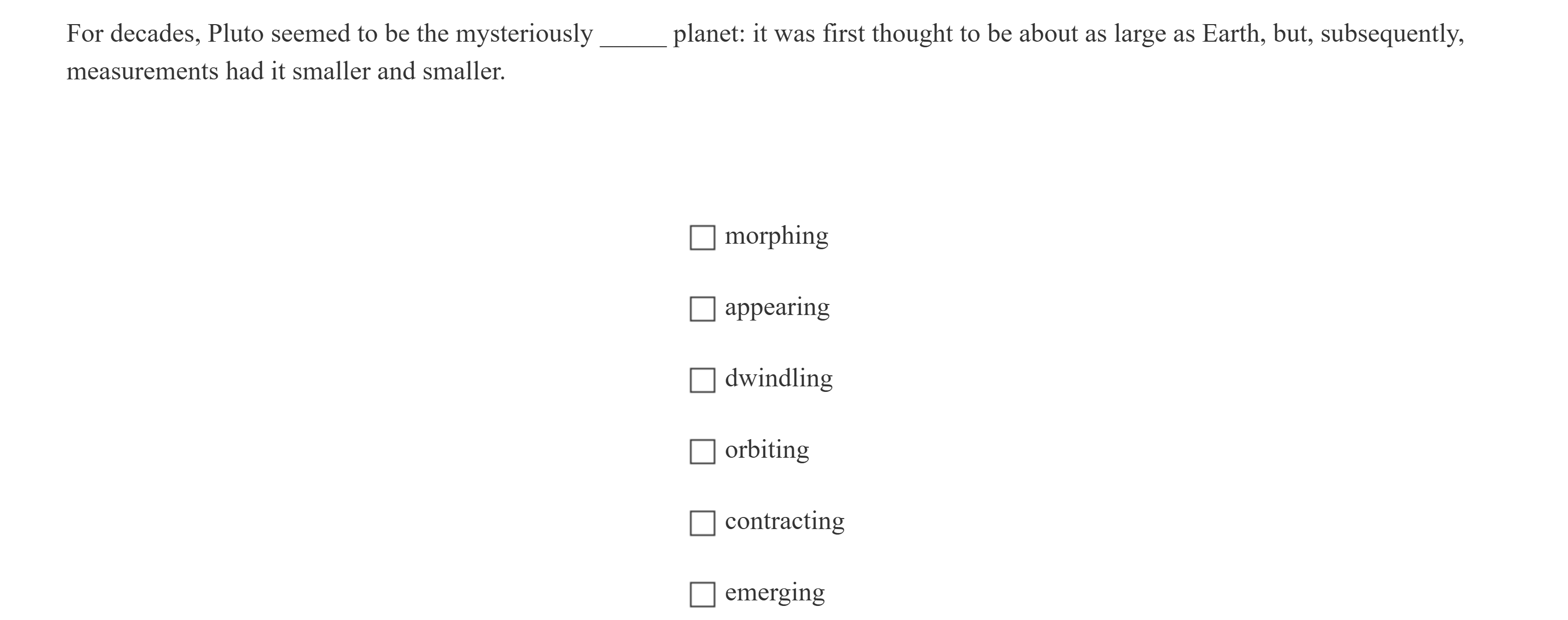Toggle the 'emerging' checkbox
The height and width of the screenshot is (620, 1568).
click(702, 594)
